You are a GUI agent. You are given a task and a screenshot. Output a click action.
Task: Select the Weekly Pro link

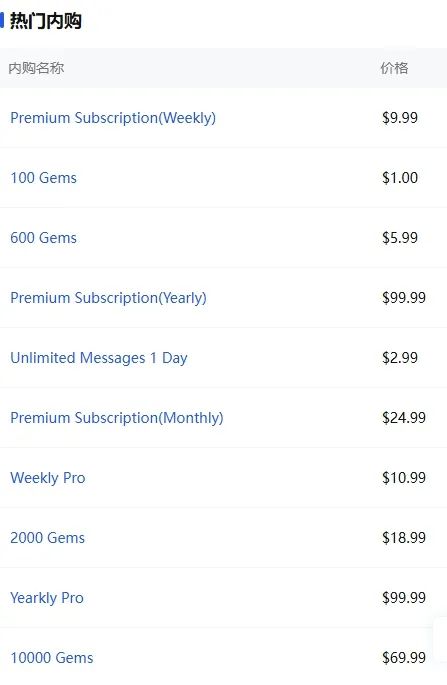tap(48, 478)
